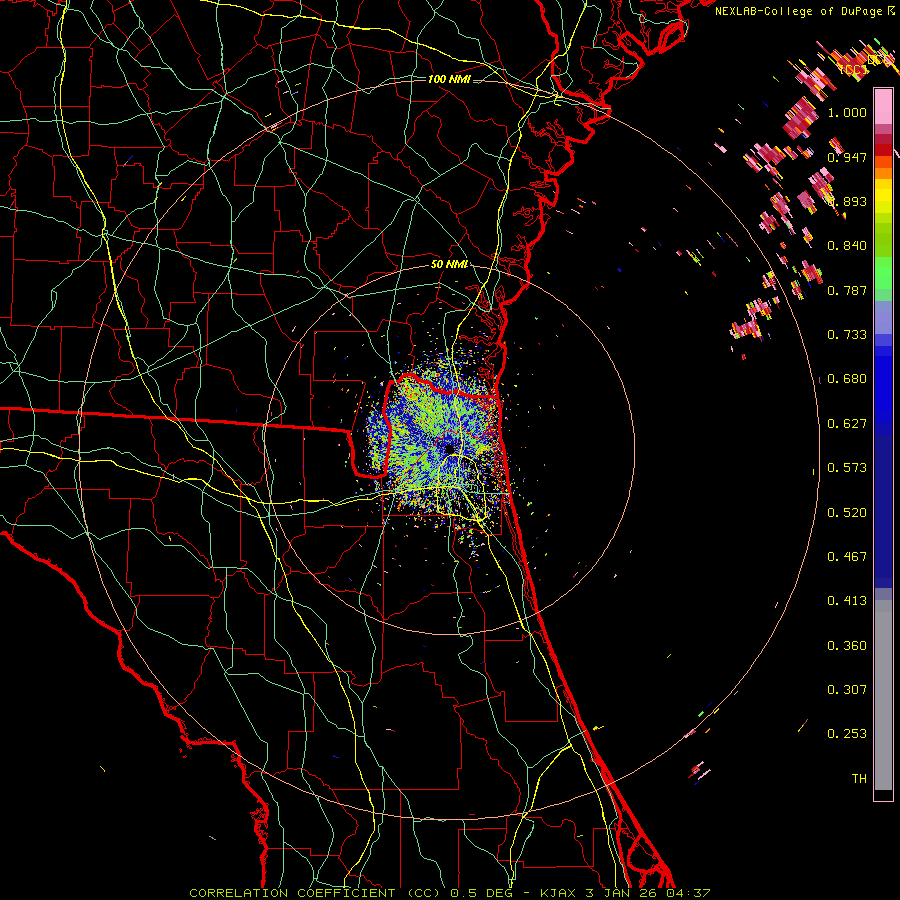Click the 0.413 color scale value

click(847, 601)
